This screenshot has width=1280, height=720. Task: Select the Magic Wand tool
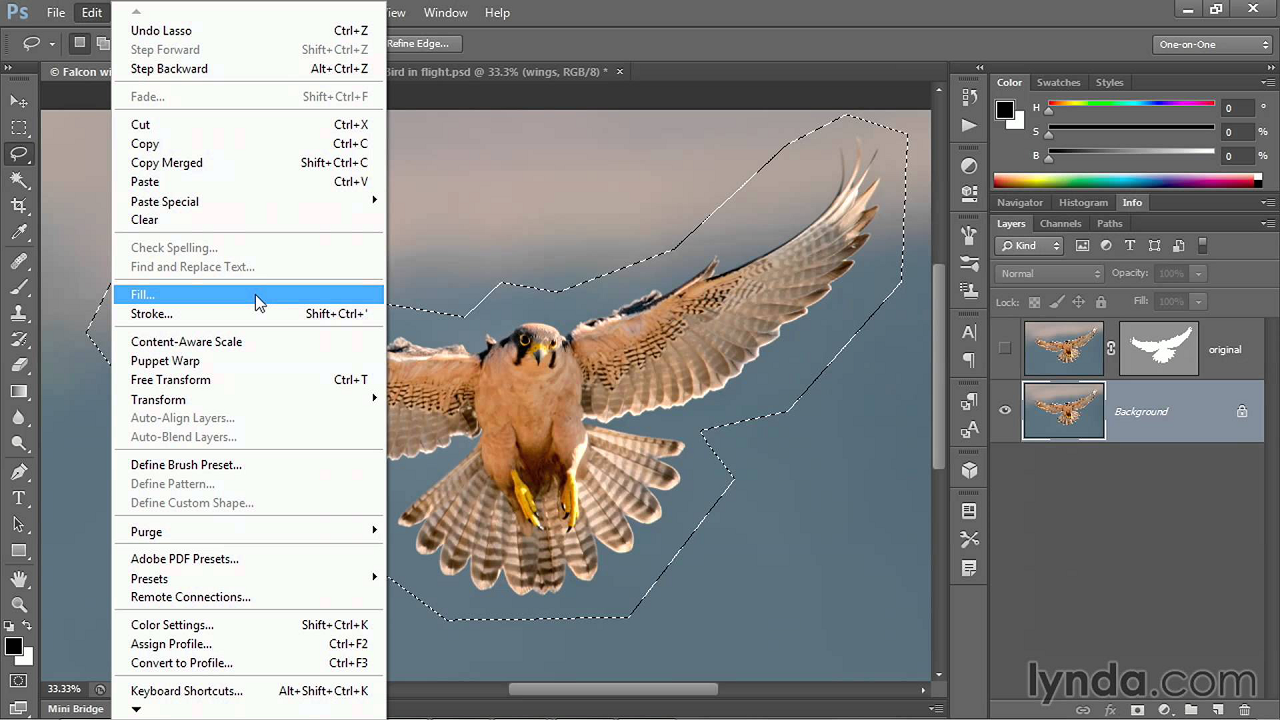[x=19, y=180]
